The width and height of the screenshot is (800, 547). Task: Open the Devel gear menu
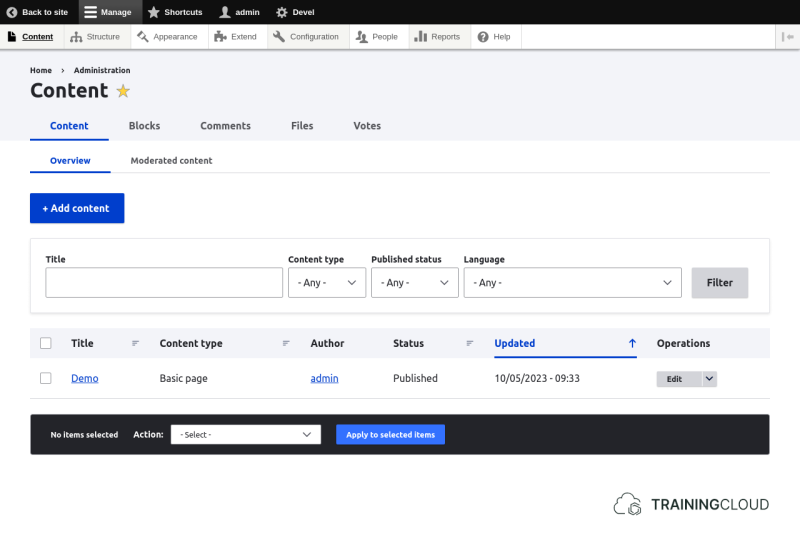coord(295,12)
